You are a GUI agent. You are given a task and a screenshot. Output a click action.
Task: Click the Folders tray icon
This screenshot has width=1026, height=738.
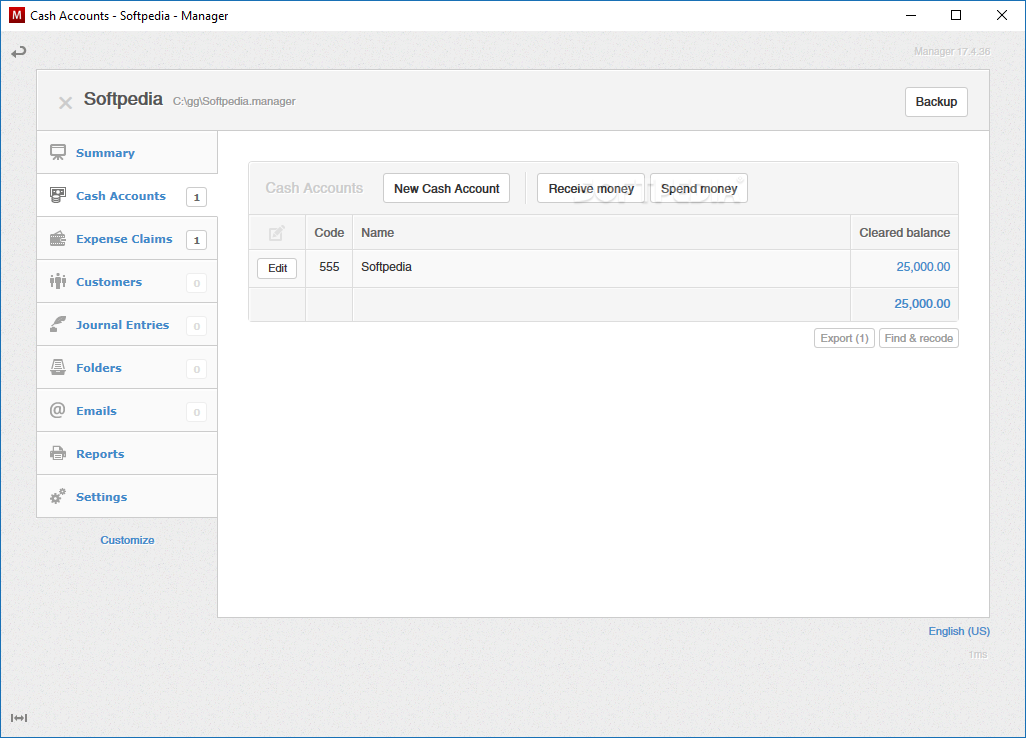pyautogui.click(x=58, y=368)
